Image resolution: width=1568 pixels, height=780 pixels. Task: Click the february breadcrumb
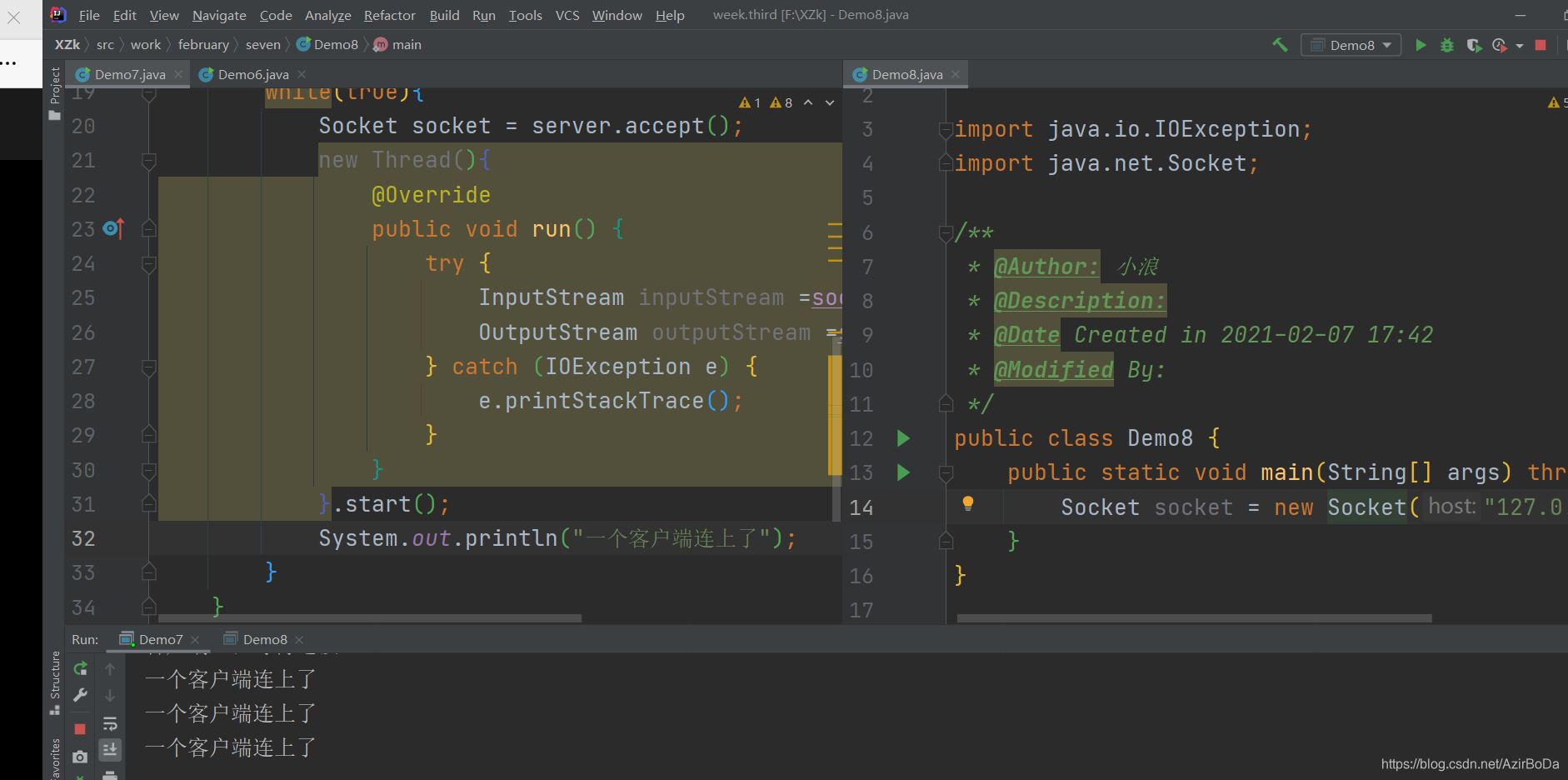(203, 45)
